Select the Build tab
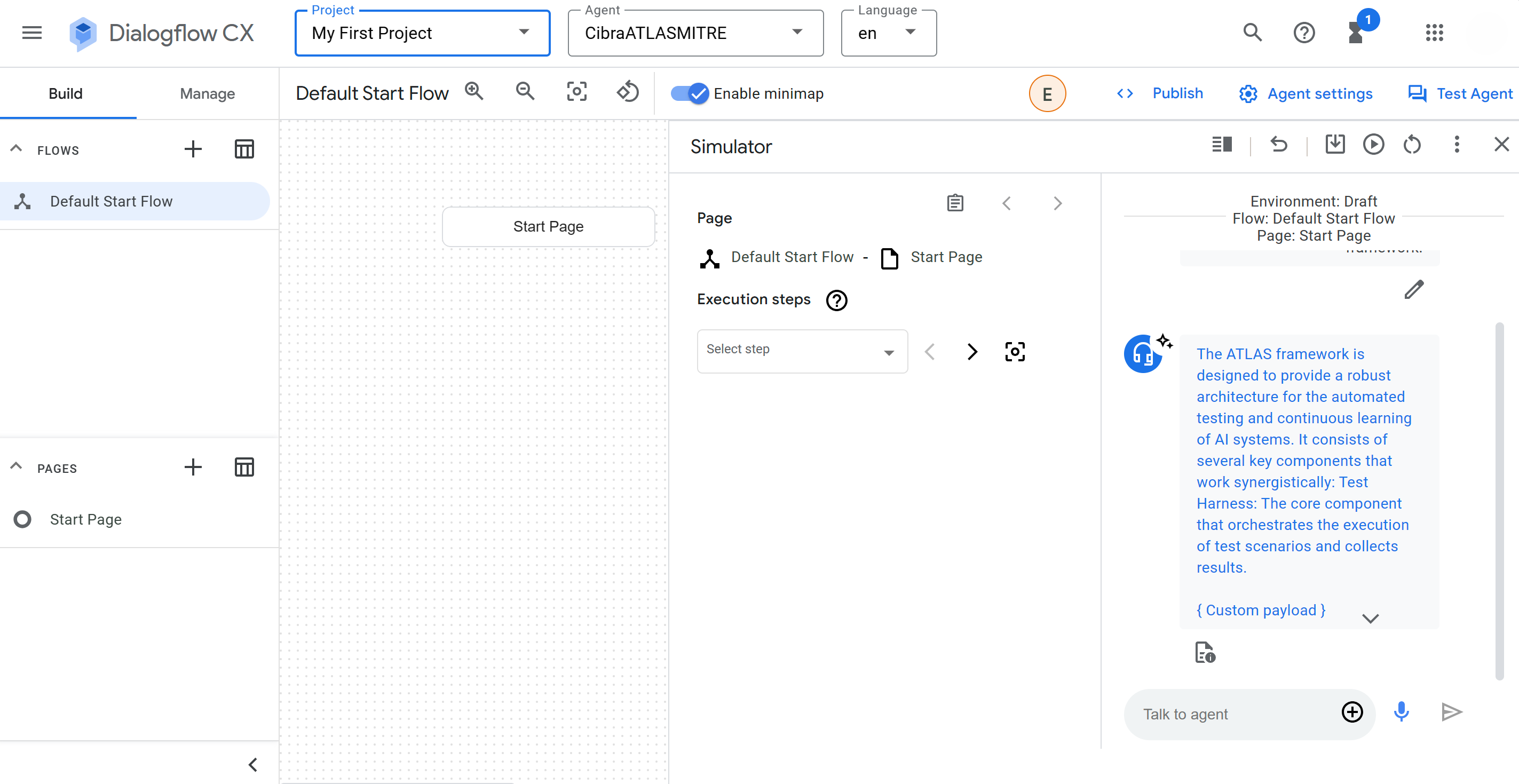 [66, 94]
